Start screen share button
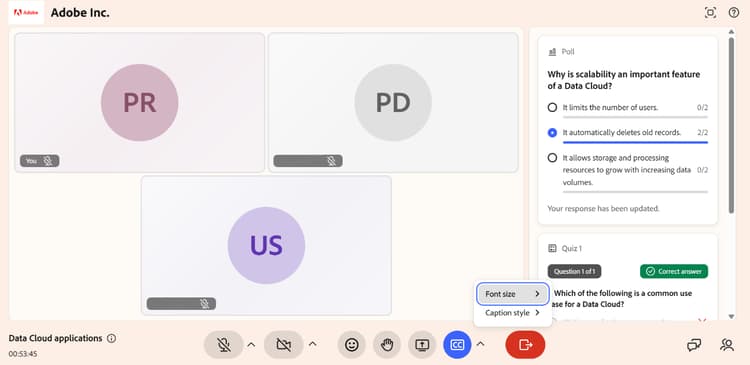Image resolution: width=750 pixels, height=365 pixels. [422, 344]
